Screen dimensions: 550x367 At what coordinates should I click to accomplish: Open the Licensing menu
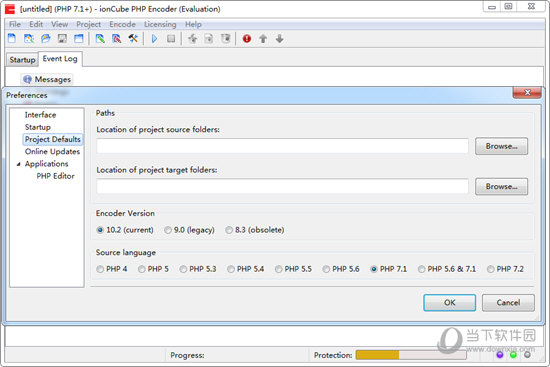[x=160, y=24]
